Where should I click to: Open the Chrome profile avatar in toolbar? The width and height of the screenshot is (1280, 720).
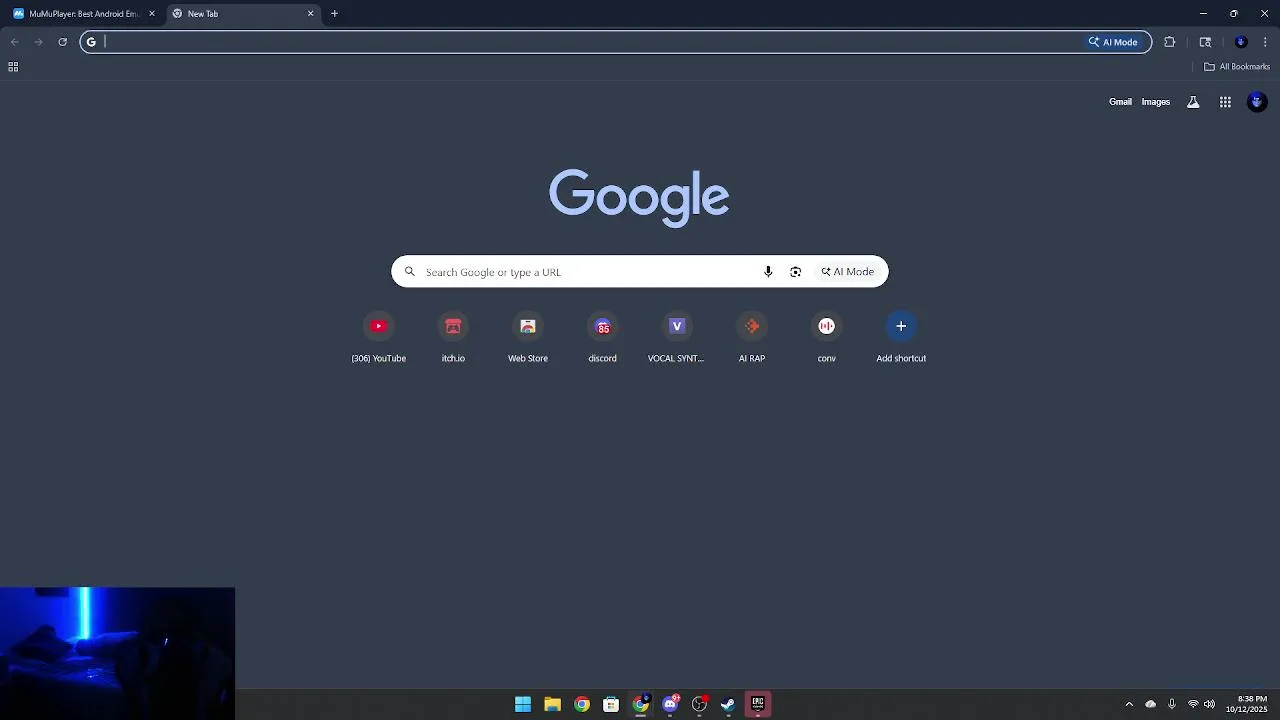pos(1241,42)
